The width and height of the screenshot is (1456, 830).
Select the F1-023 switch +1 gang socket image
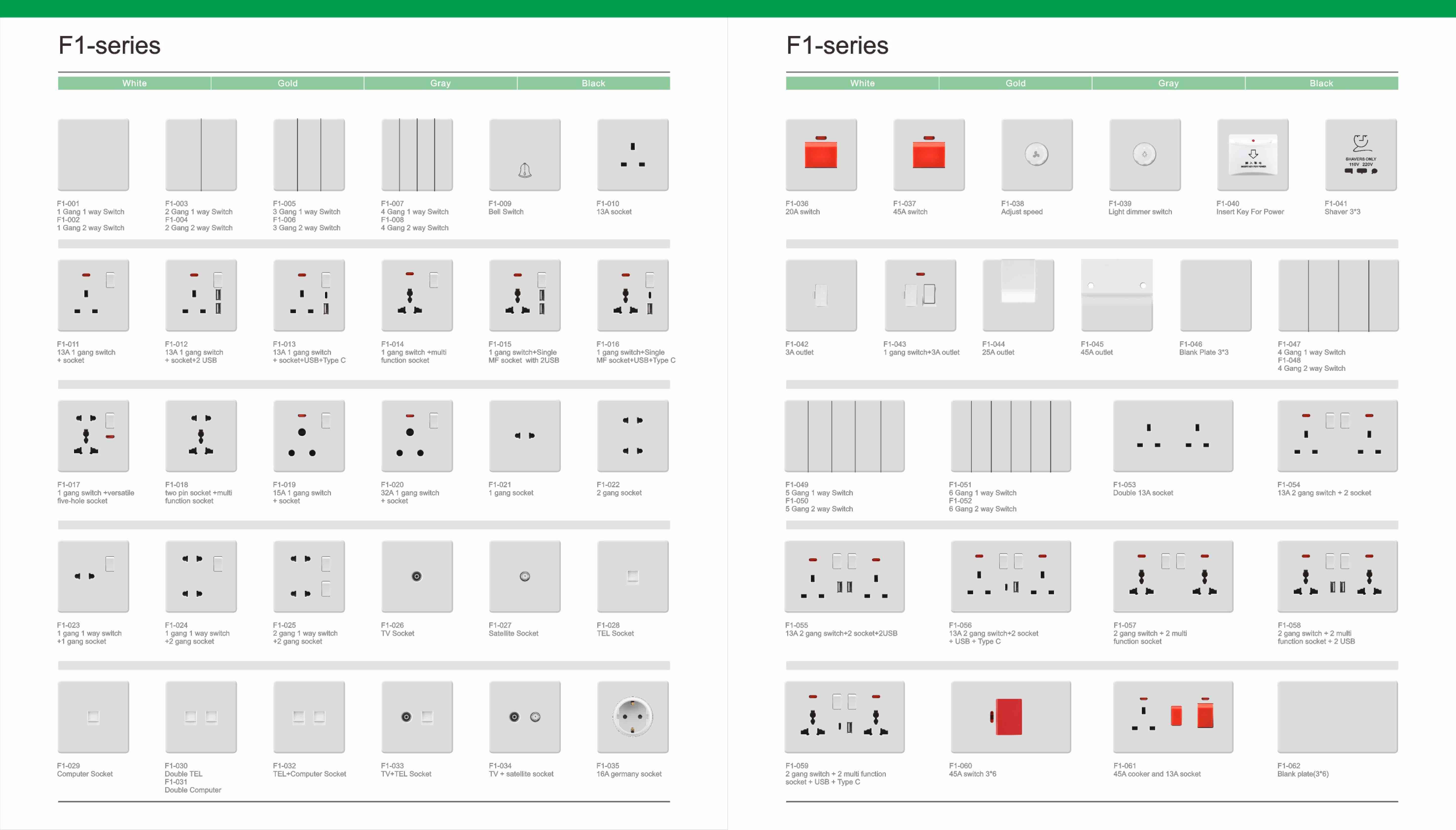click(x=93, y=576)
